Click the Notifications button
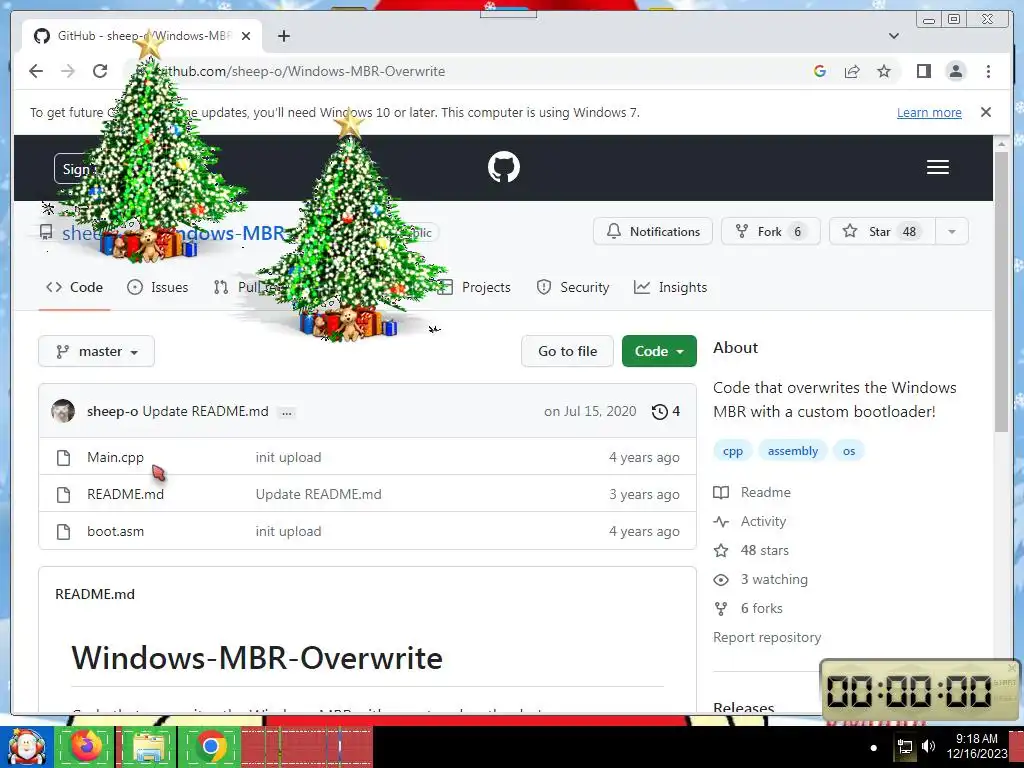The image size is (1024, 768). 652,231
